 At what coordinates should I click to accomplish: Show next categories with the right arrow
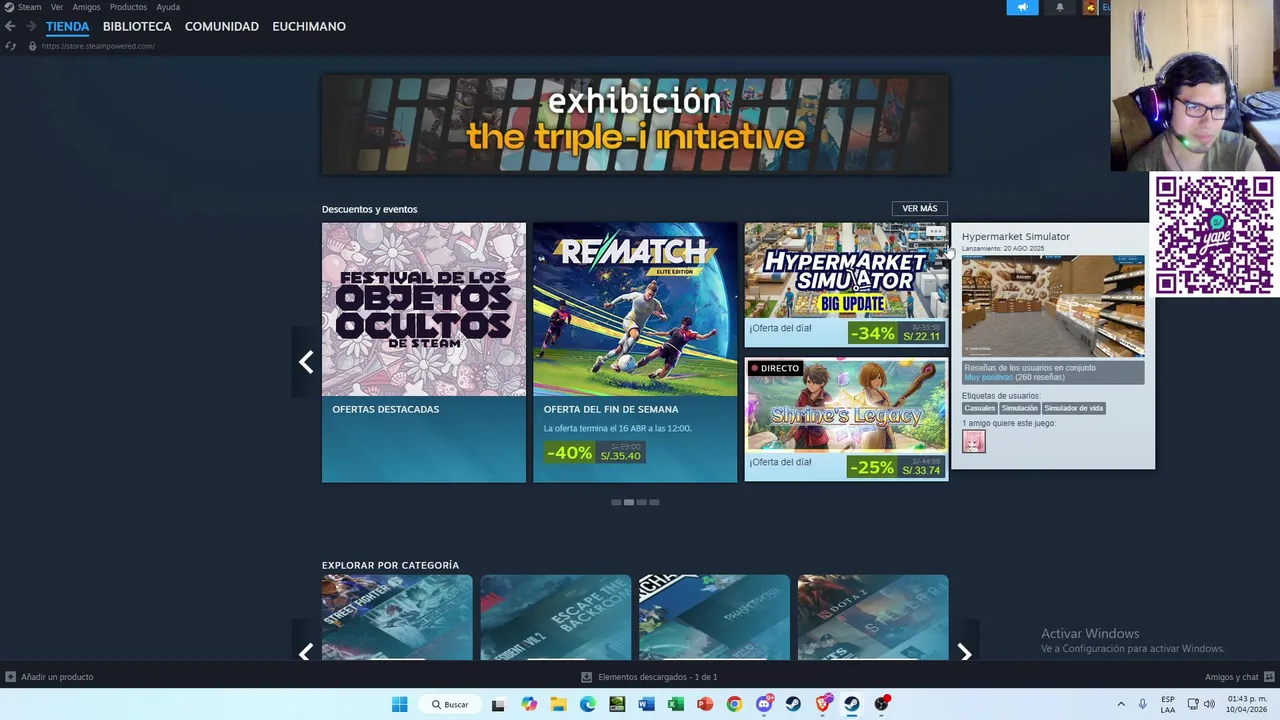pos(964,652)
